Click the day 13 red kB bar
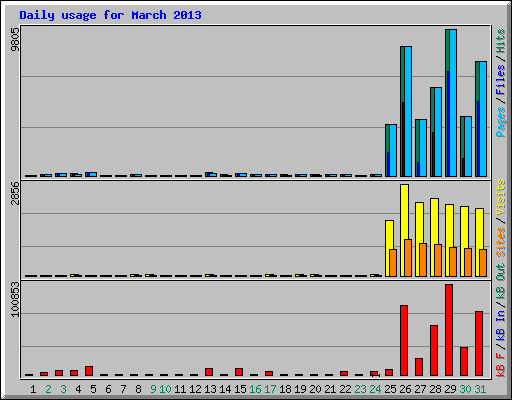 (209, 372)
